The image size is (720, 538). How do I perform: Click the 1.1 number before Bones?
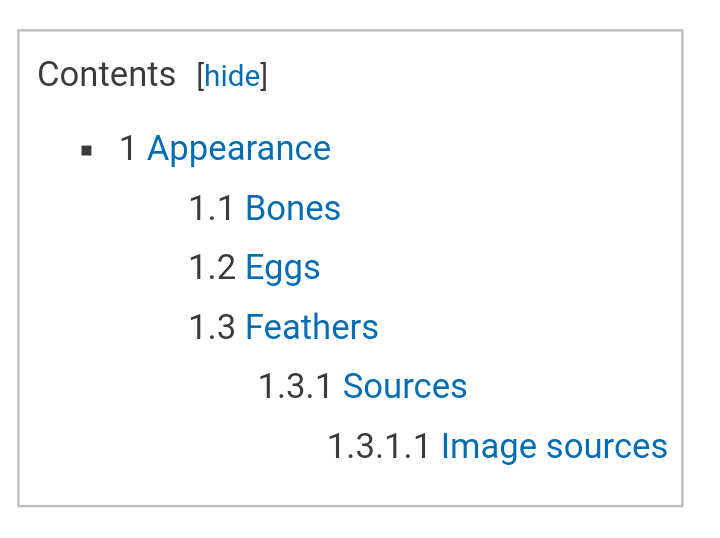pos(212,208)
